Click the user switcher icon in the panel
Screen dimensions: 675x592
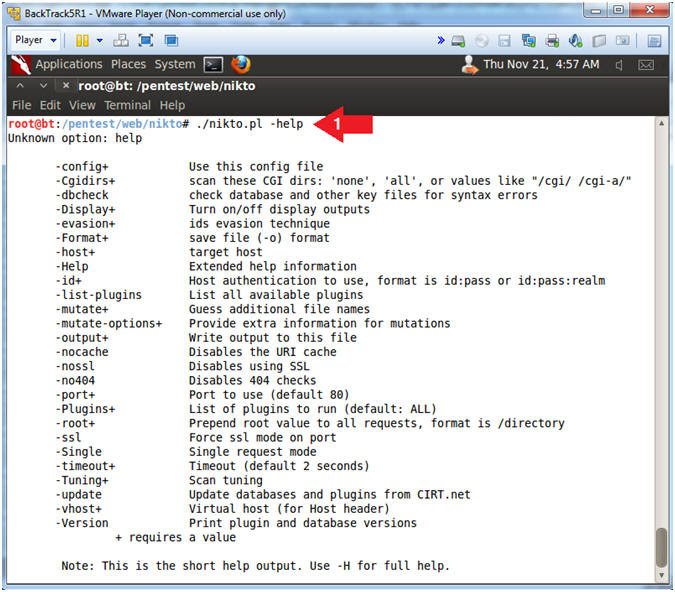click(469, 65)
